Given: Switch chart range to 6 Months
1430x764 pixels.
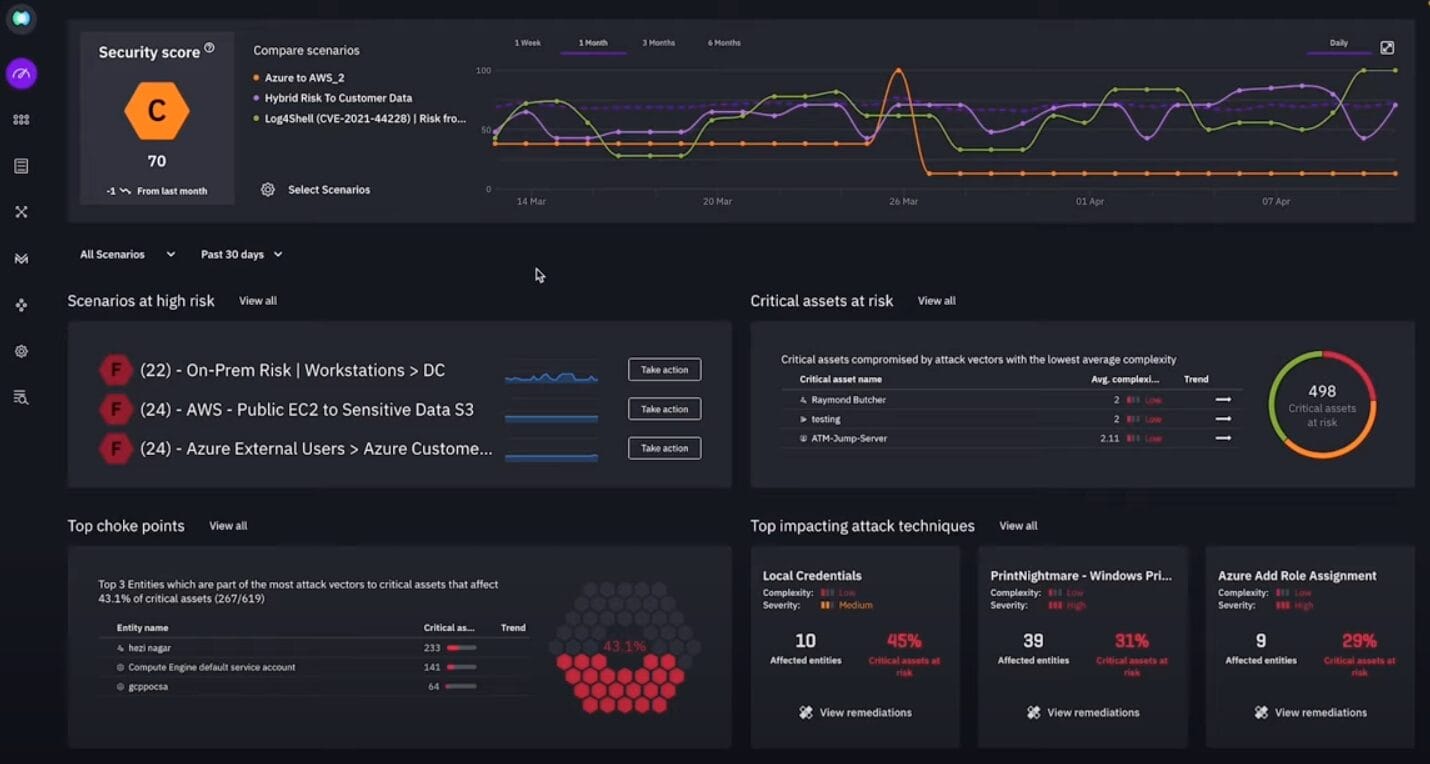Looking at the screenshot, I should click(x=724, y=43).
